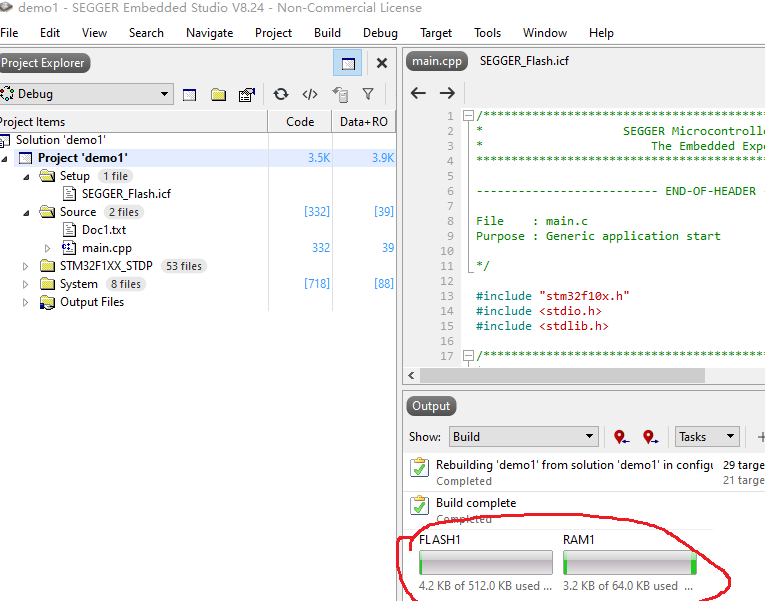Screen dimensions: 765x601
Task: Open the Window menu
Action: 544,33
